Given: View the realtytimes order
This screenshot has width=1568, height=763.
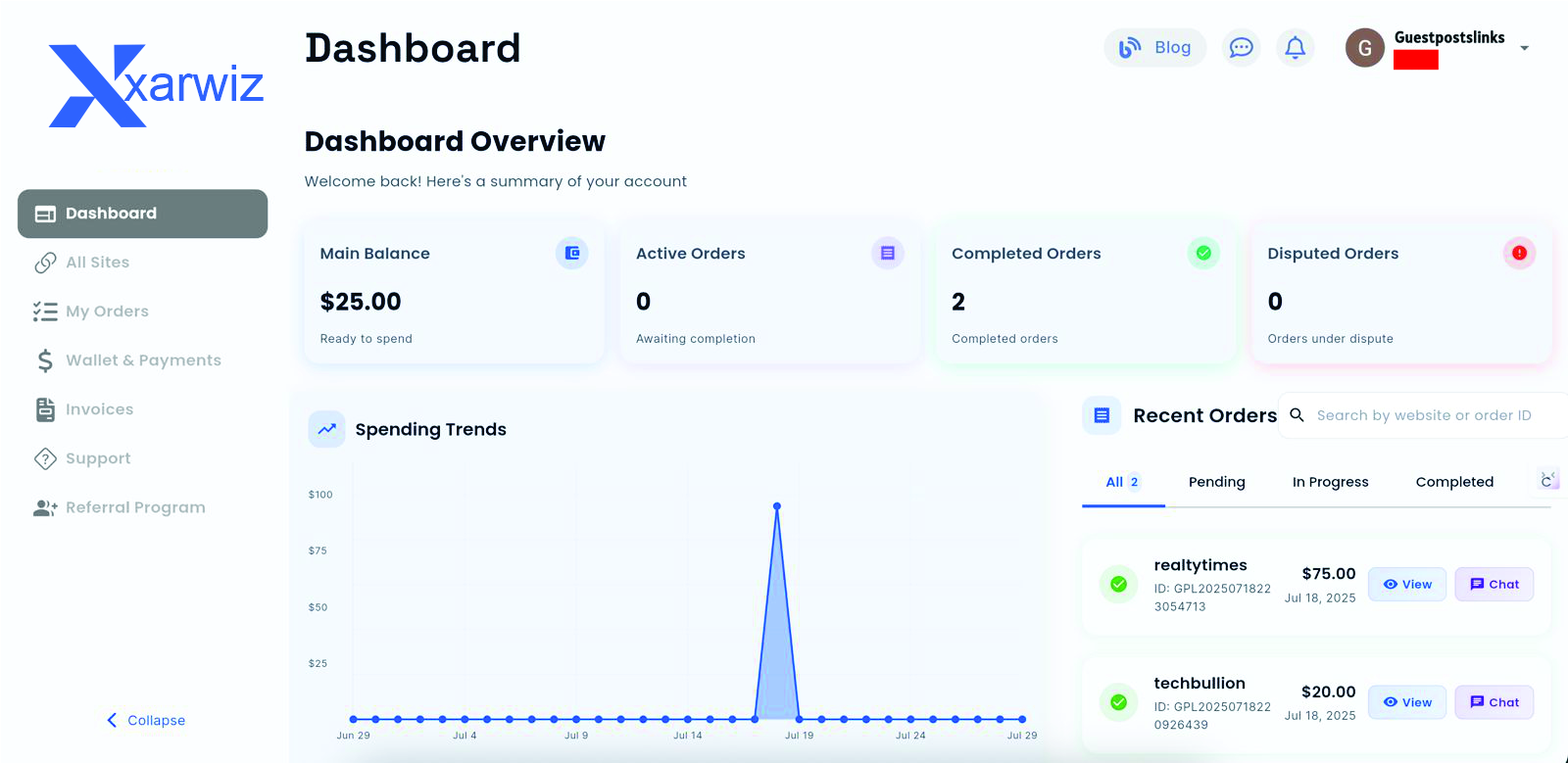Looking at the screenshot, I should click(1407, 585).
